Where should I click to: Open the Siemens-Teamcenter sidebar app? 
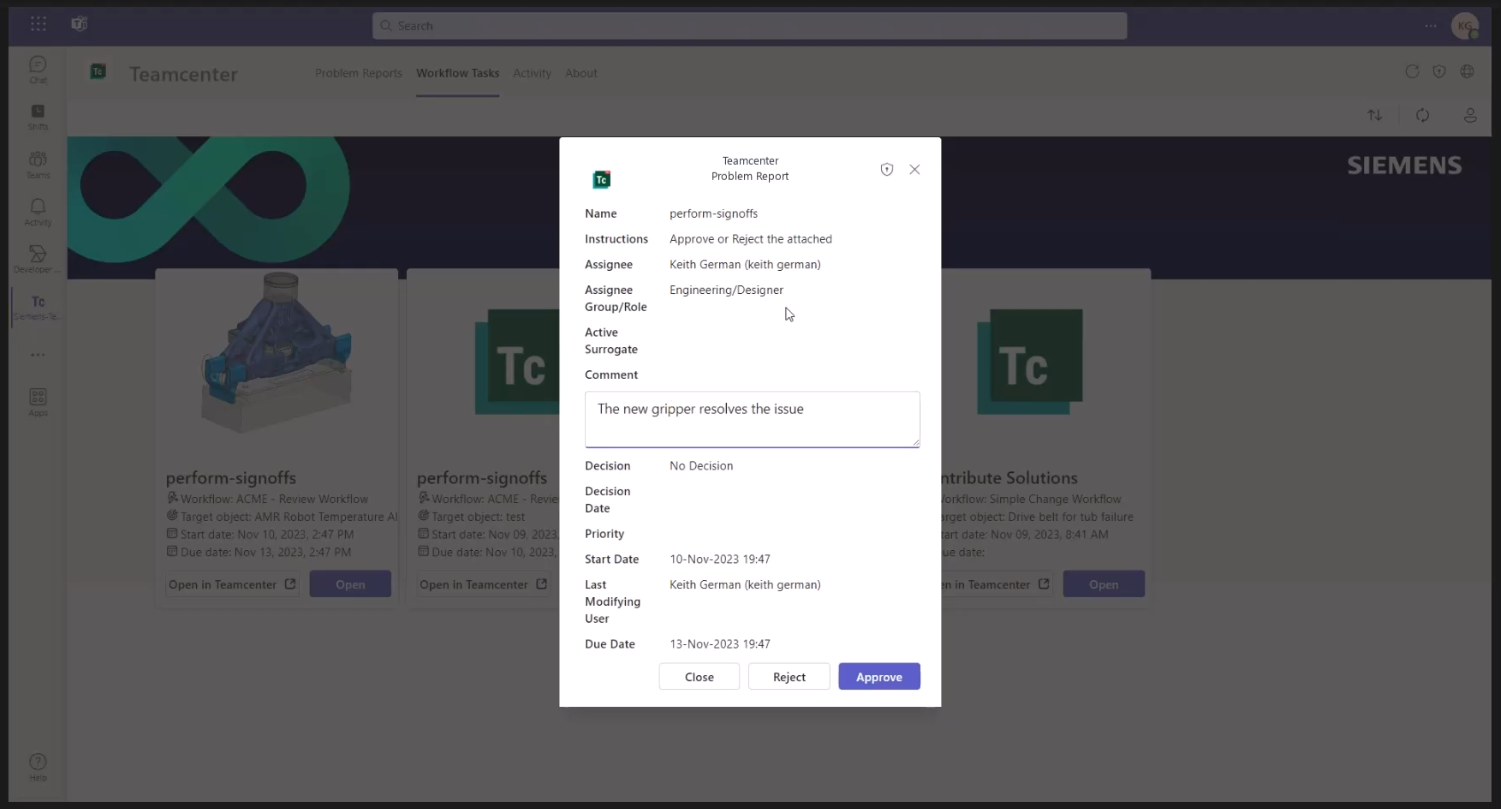[37, 305]
